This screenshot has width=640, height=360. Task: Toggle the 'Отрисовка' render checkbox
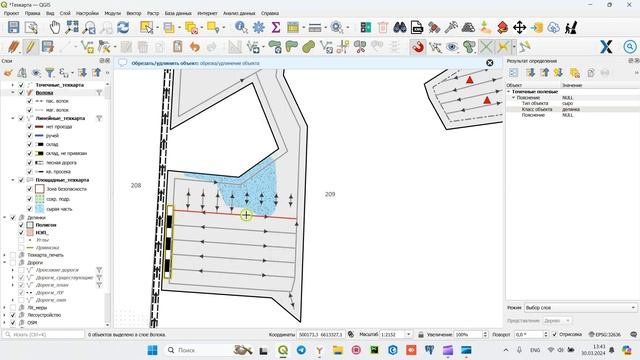(x=554, y=334)
